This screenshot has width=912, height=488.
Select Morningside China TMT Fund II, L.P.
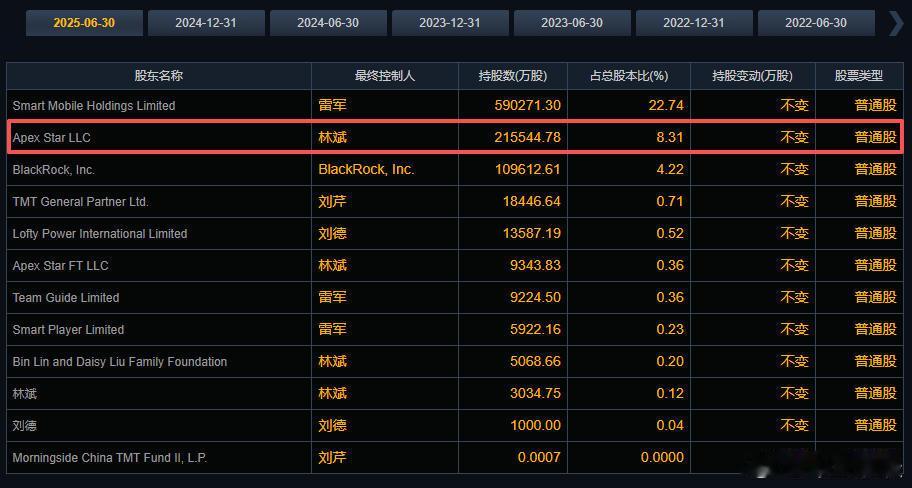pyautogui.click(x=110, y=458)
